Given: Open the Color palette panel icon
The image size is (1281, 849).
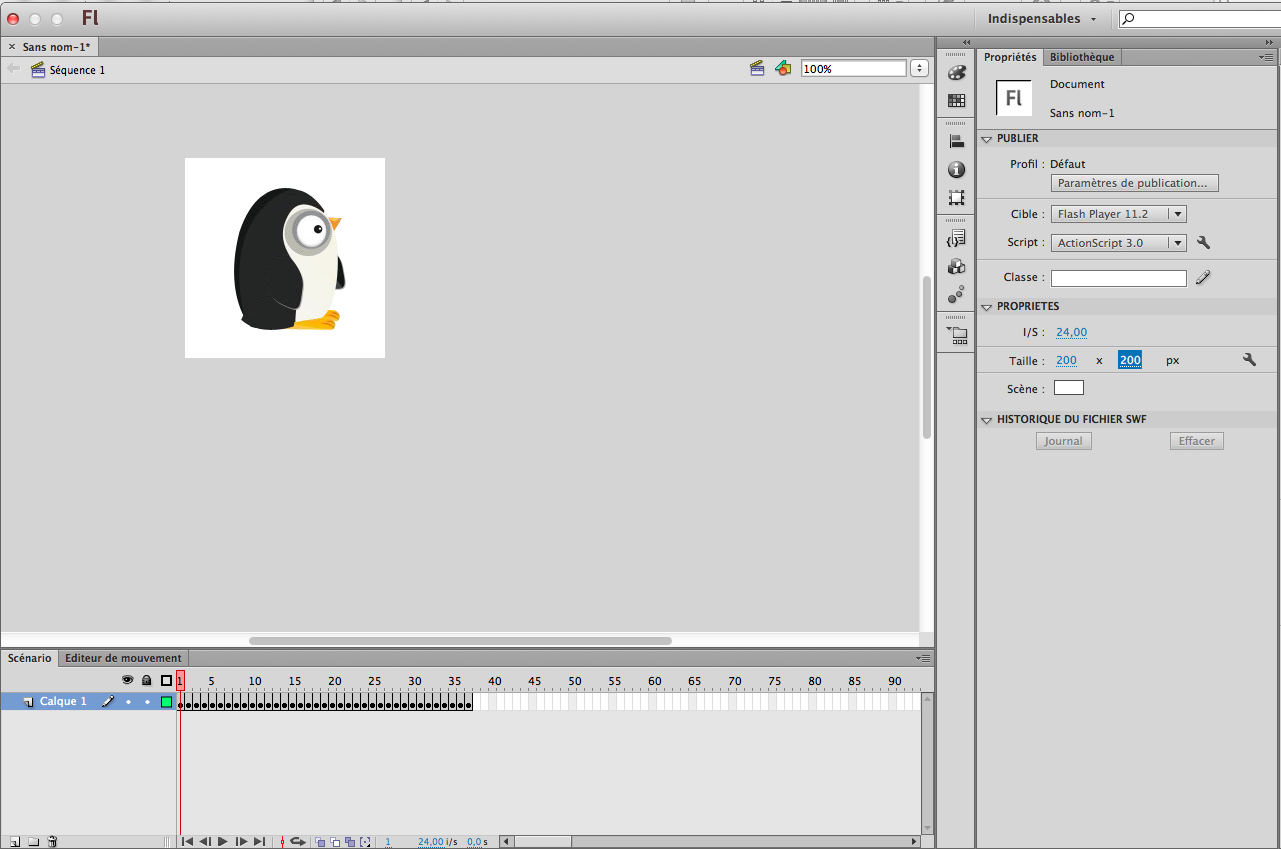Looking at the screenshot, I should [956, 73].
